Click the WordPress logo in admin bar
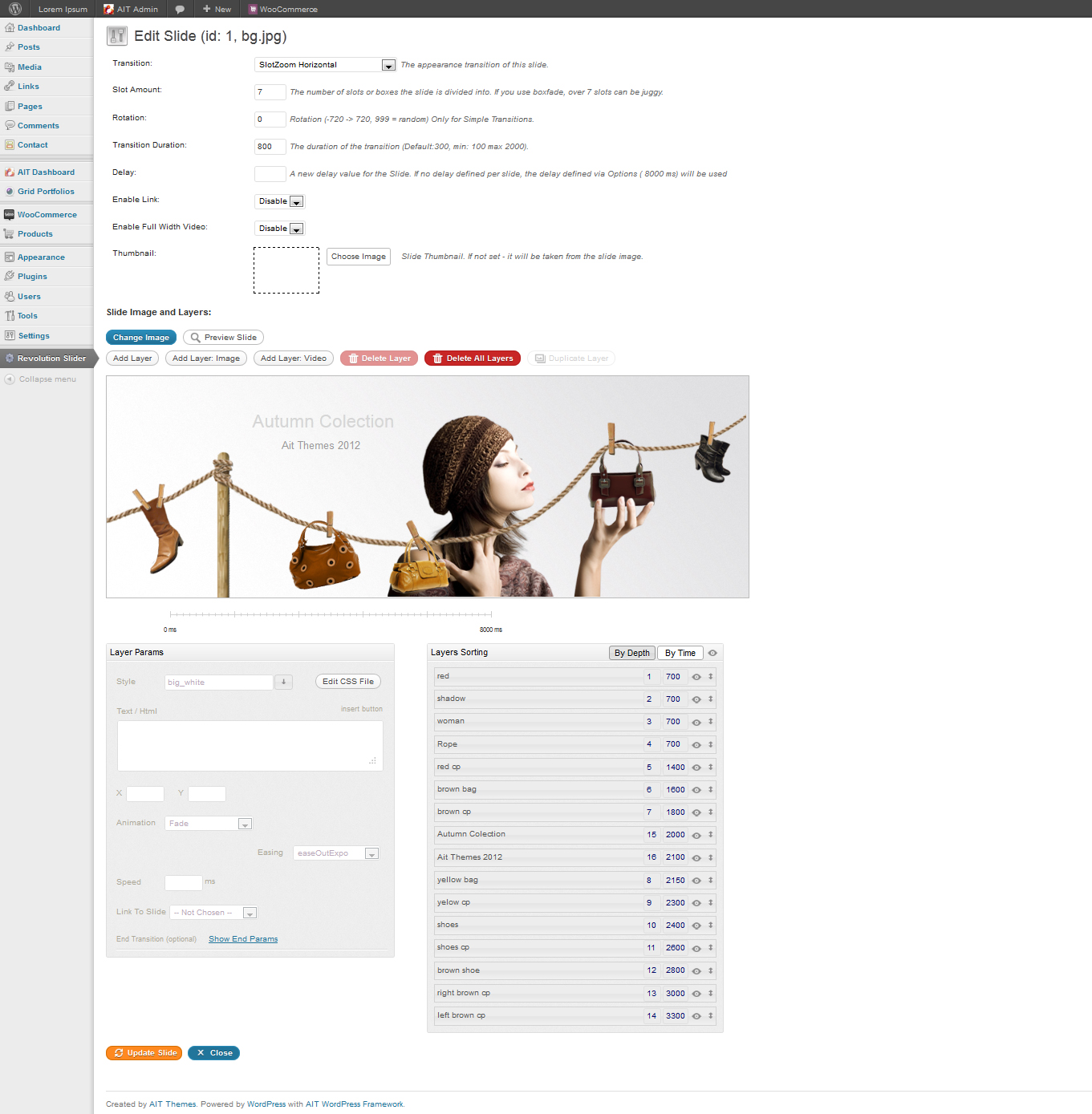Screen dimensions: 1092x1114 (14, 9)
